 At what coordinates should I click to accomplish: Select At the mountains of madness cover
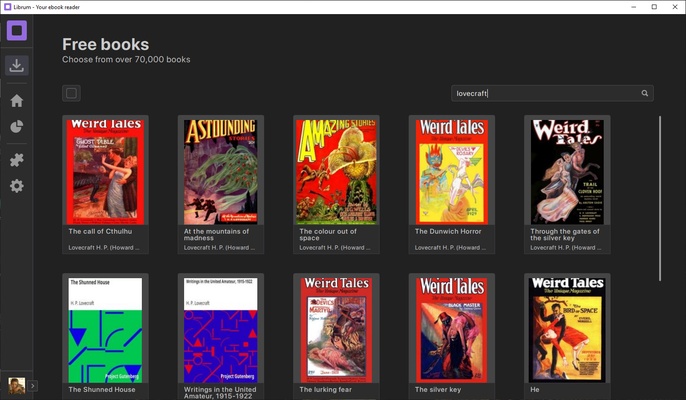(220, 172)
